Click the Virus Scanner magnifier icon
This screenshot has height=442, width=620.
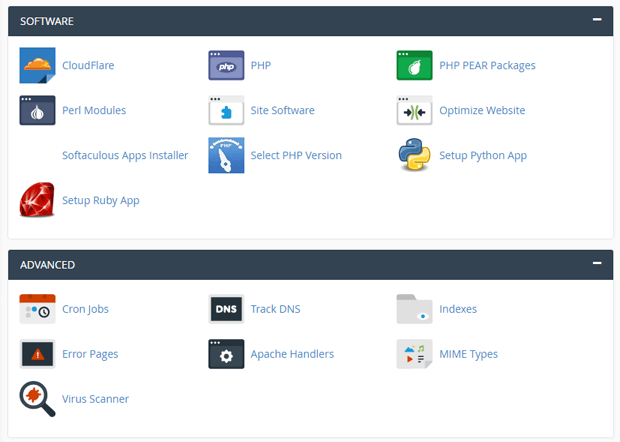(x=37, y=399)
